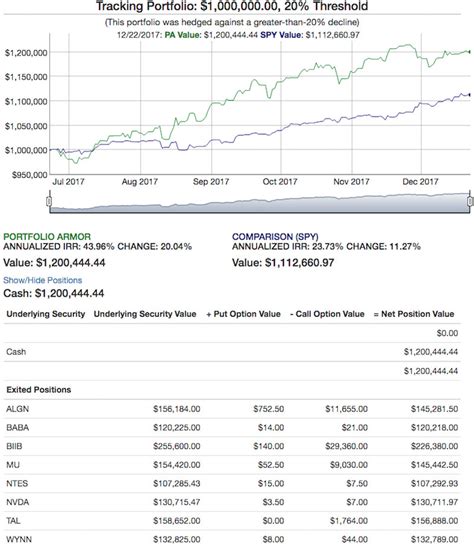474x546 pixels.
Task: Click the = Net Position Value header
Action: pos(414,314)
